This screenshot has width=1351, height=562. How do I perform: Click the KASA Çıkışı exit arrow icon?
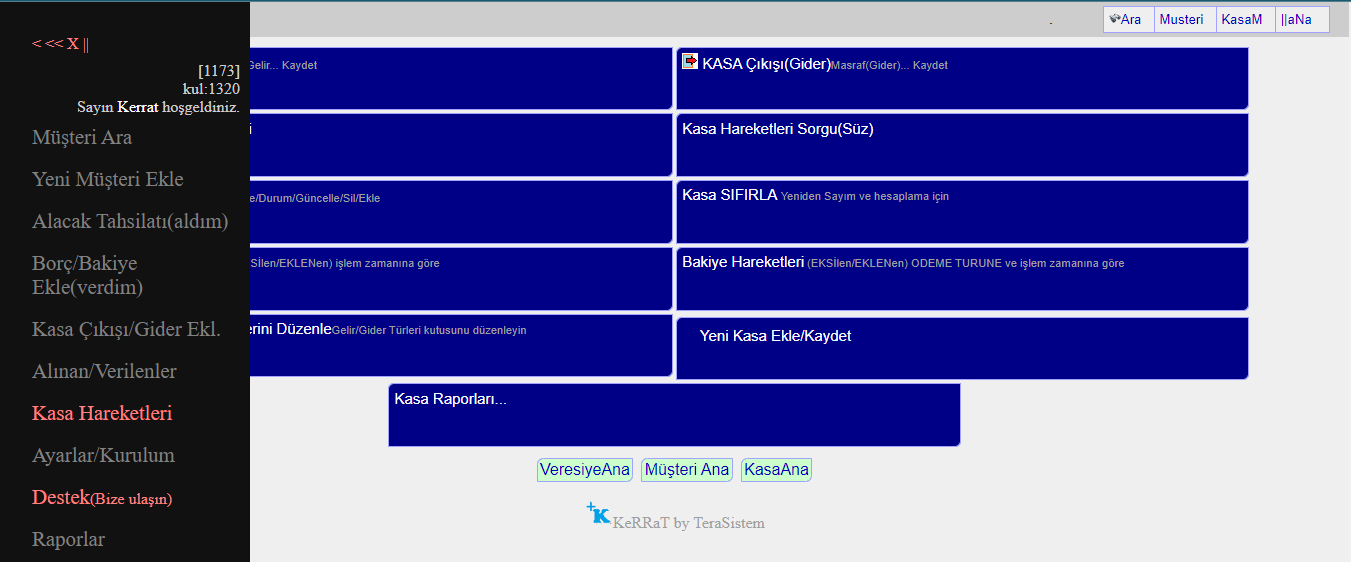690,62
